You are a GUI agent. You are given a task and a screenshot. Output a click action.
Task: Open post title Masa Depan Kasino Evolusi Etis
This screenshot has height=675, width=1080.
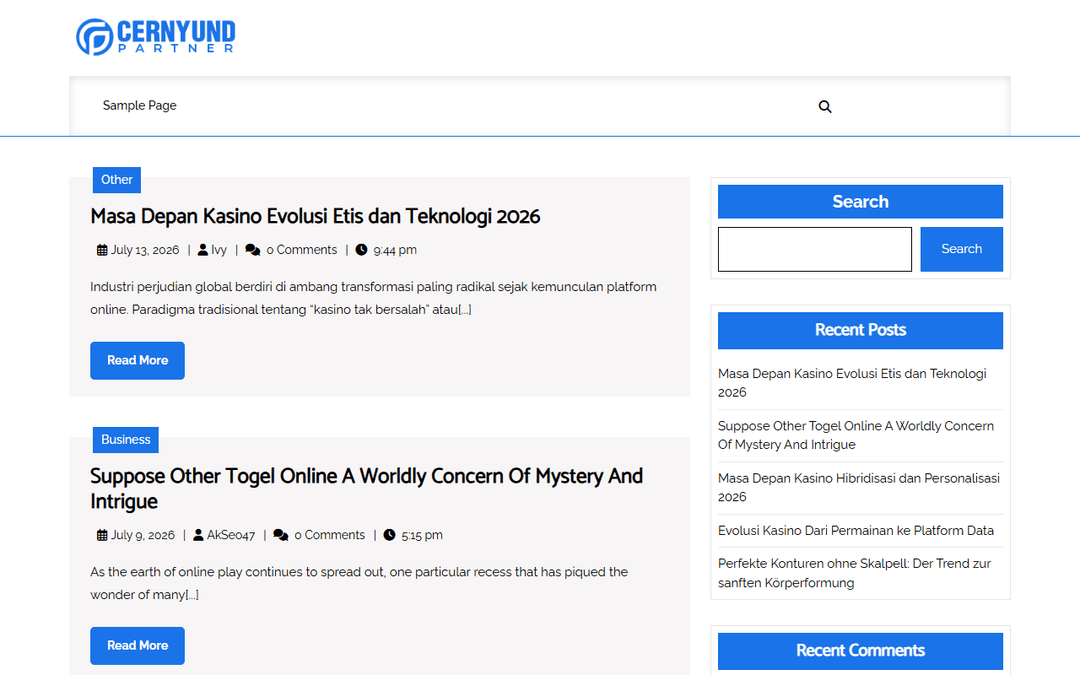point(315,216)
